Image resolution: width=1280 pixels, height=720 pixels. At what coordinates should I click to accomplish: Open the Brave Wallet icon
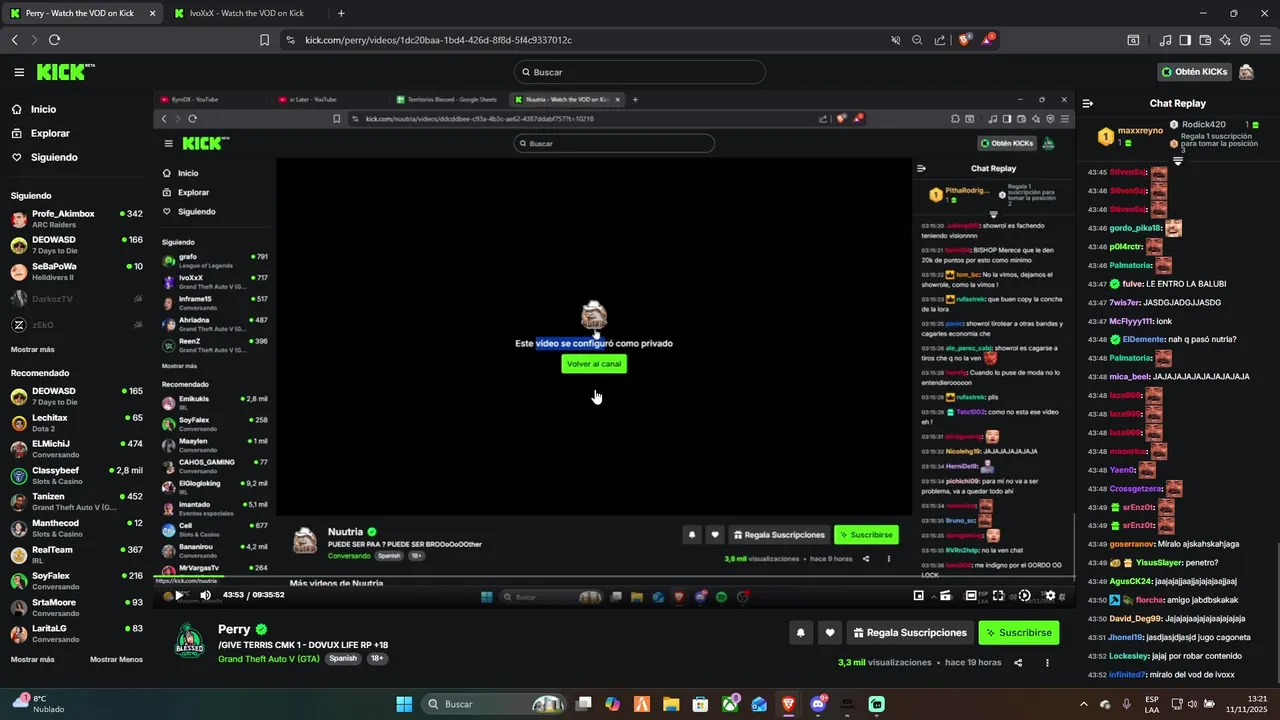point(1205,40)
